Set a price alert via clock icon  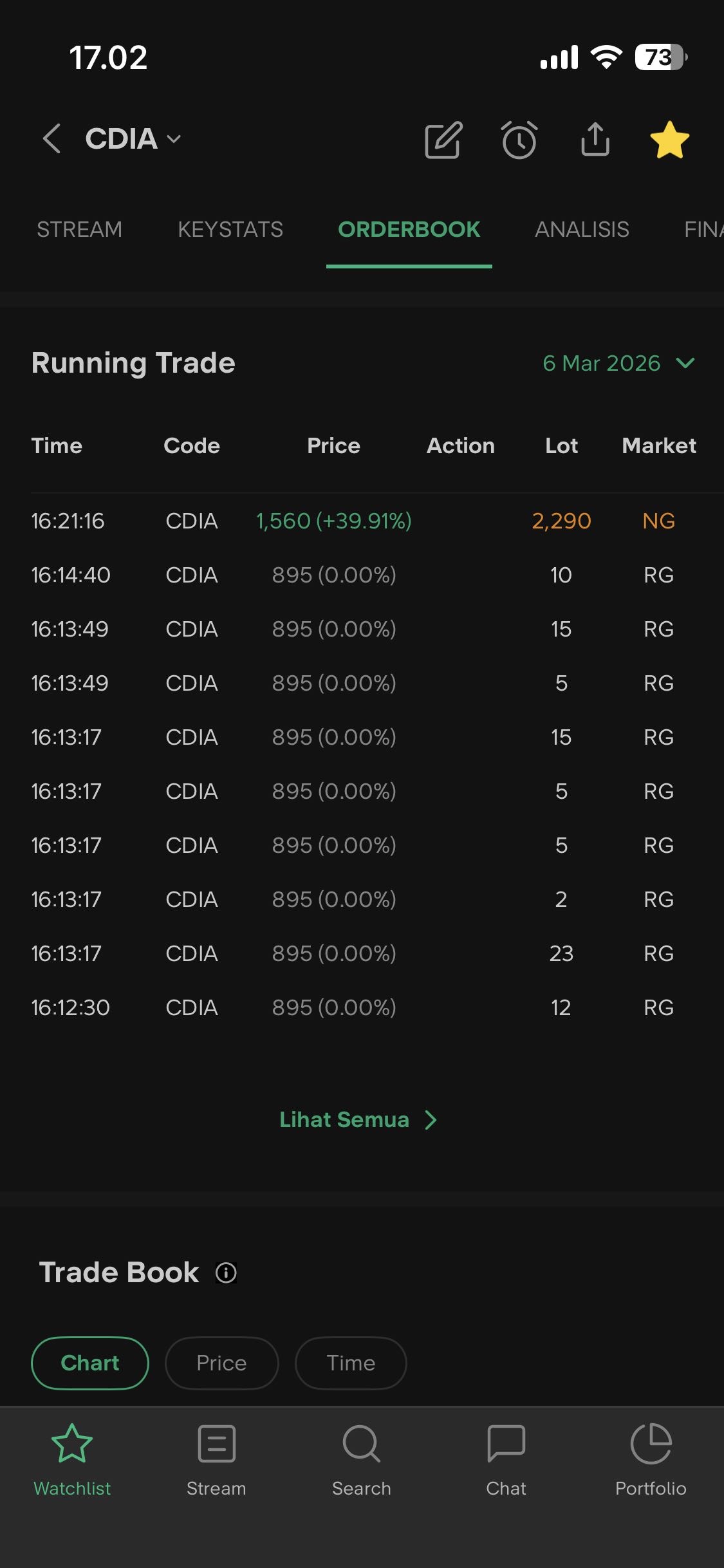click(x=519, y=140)
